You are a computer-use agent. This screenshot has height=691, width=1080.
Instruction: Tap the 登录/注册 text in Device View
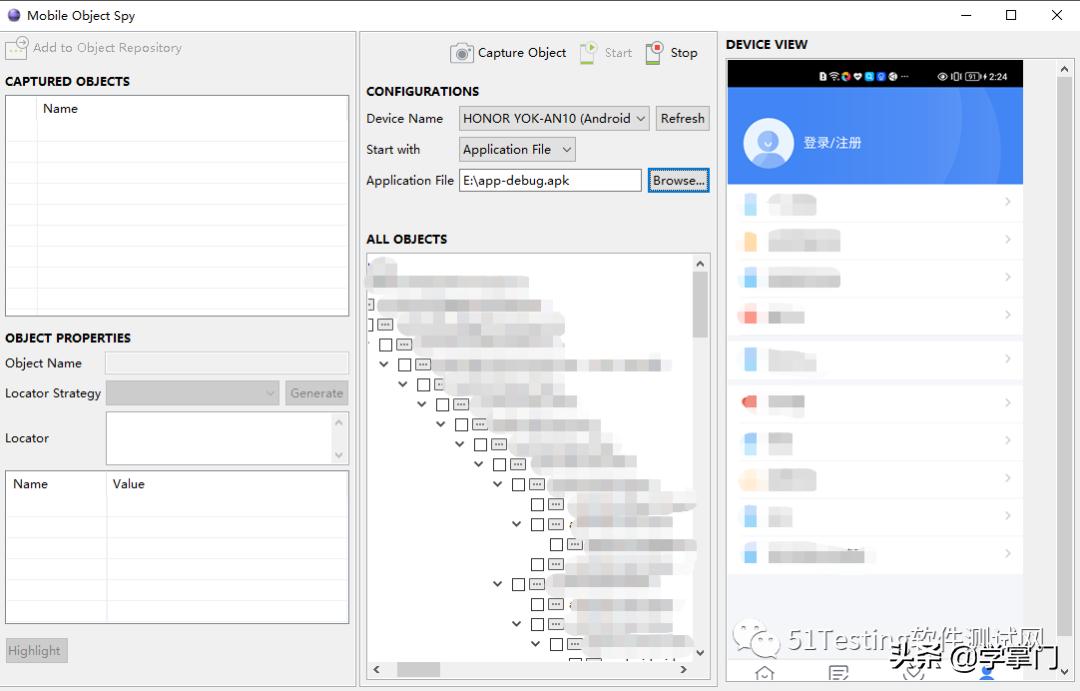[x=832, y=143]
